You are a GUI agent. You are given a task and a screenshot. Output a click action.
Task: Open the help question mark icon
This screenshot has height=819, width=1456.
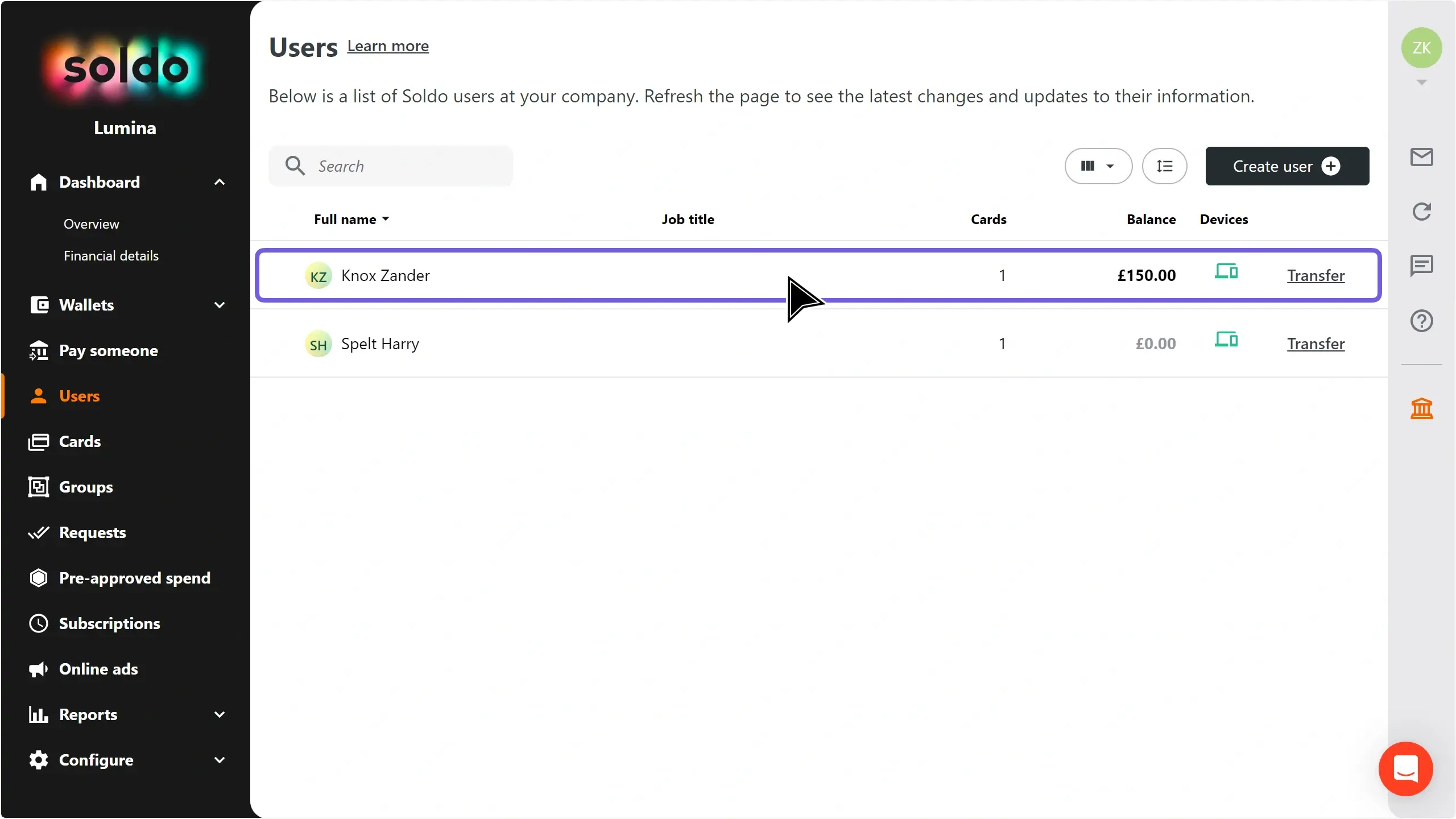click(x=1421, y=321)
